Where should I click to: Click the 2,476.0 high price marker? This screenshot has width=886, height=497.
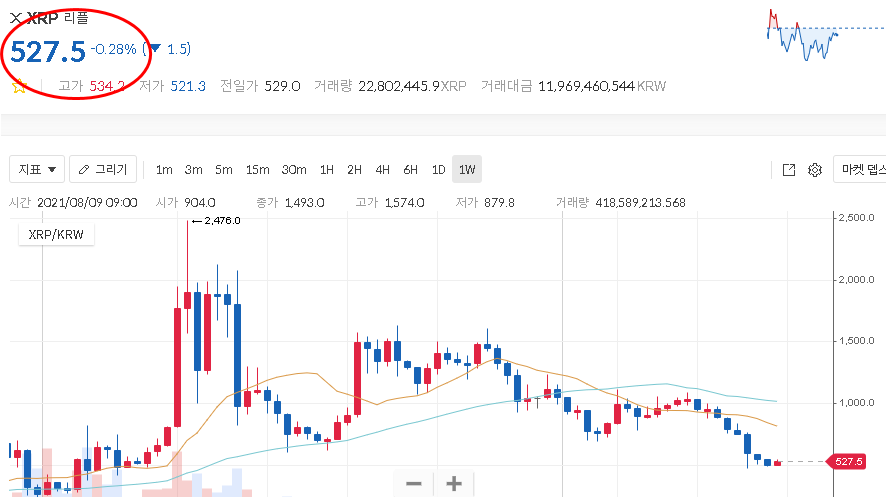coord(216,221)
